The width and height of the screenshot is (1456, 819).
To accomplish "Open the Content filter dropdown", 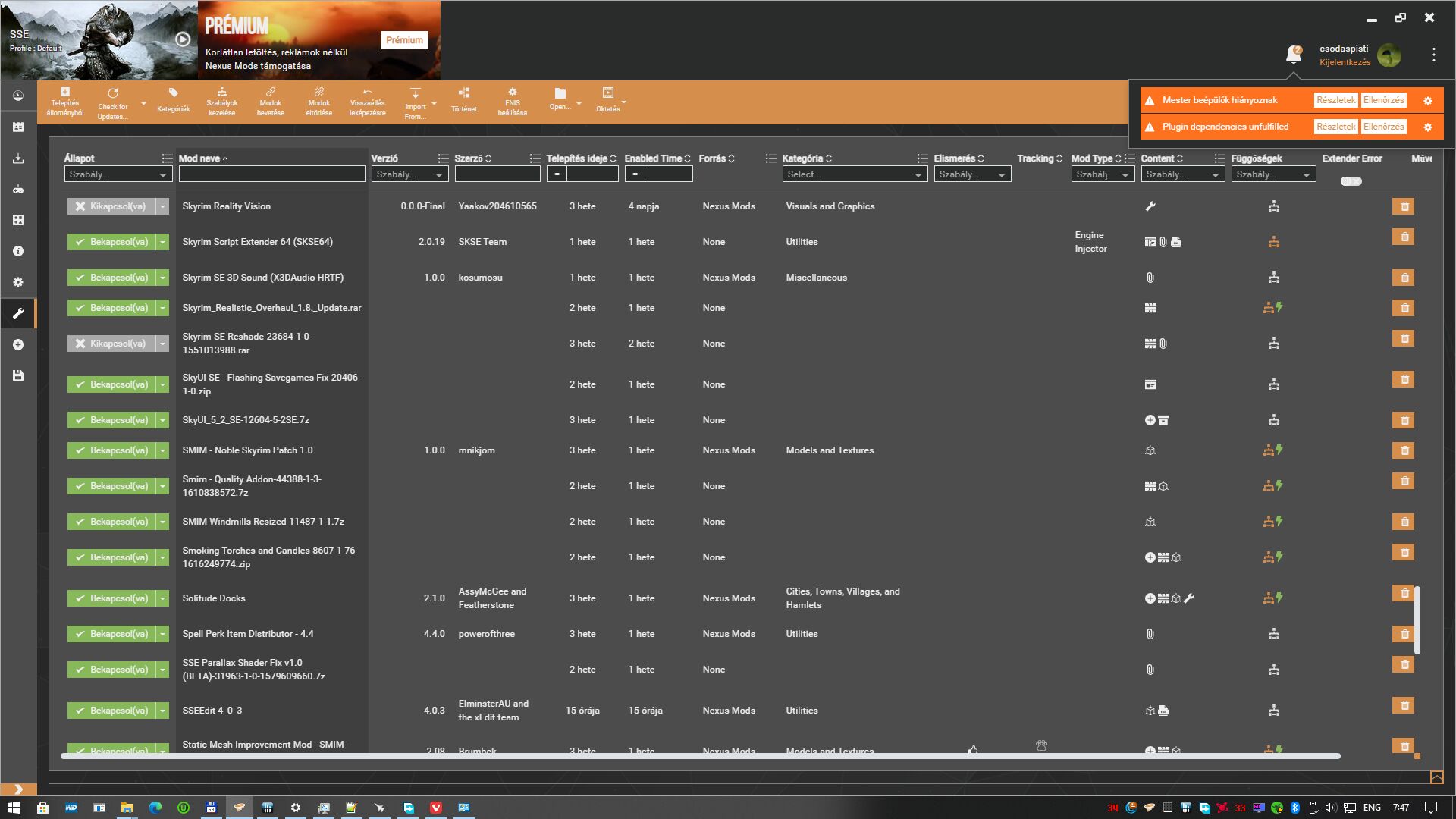I will click(x=1183, y=174).
